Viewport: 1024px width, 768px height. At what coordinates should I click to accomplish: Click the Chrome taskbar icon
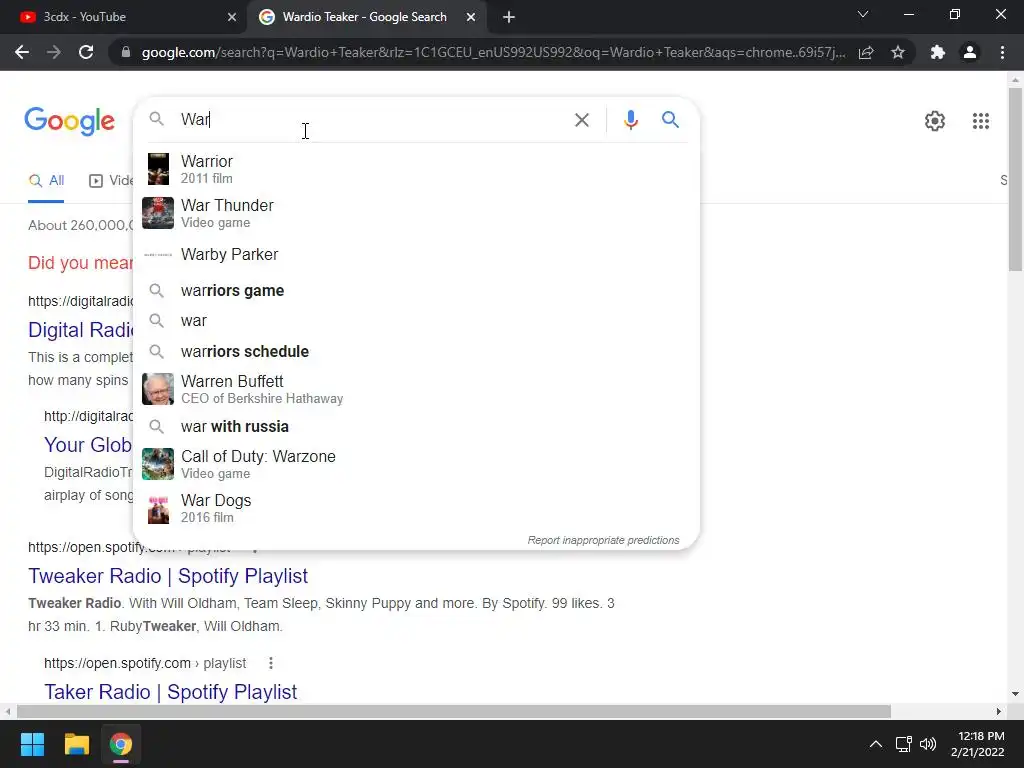121,744
